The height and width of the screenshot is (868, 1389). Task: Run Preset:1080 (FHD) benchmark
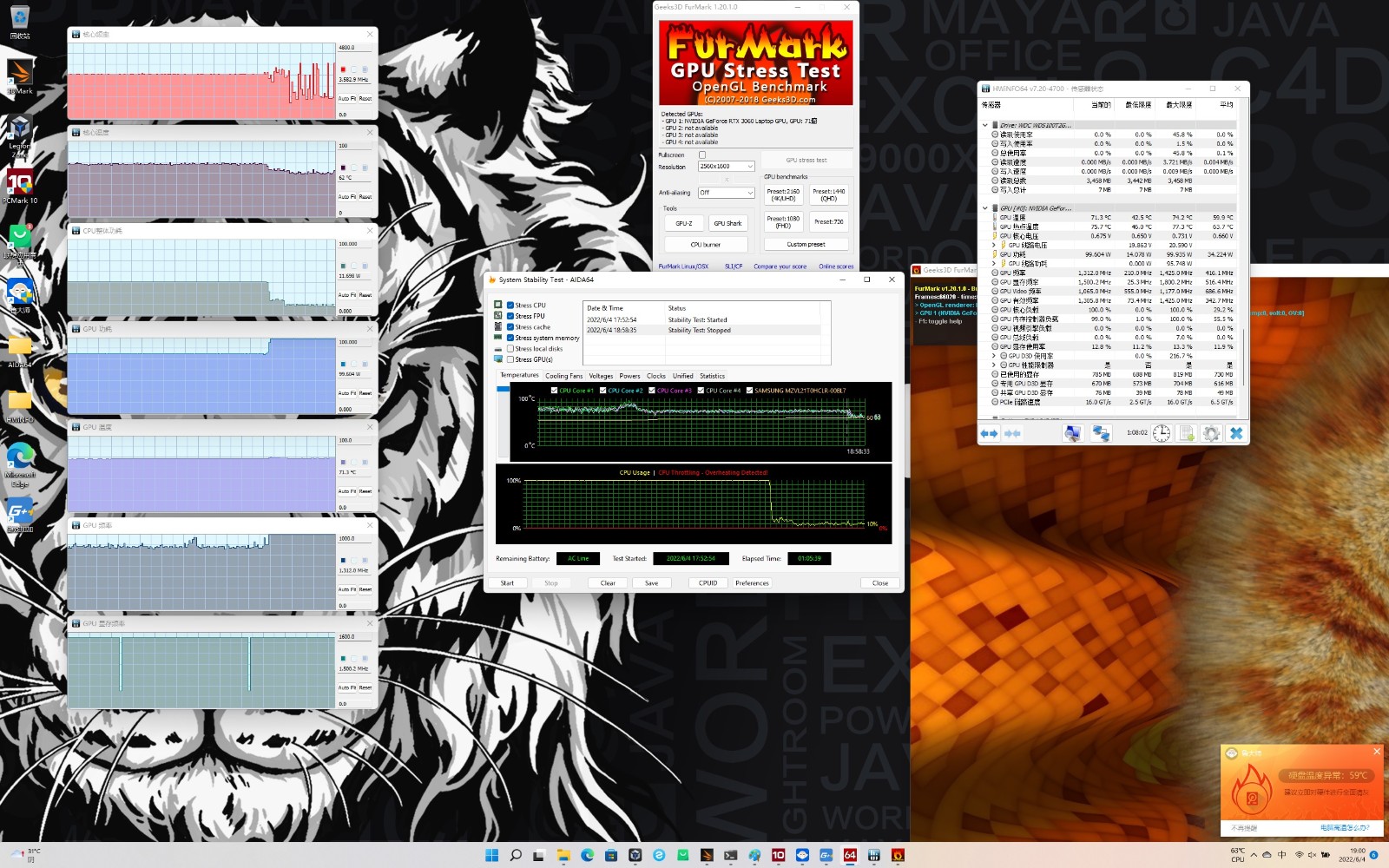[x=783, y=221]
